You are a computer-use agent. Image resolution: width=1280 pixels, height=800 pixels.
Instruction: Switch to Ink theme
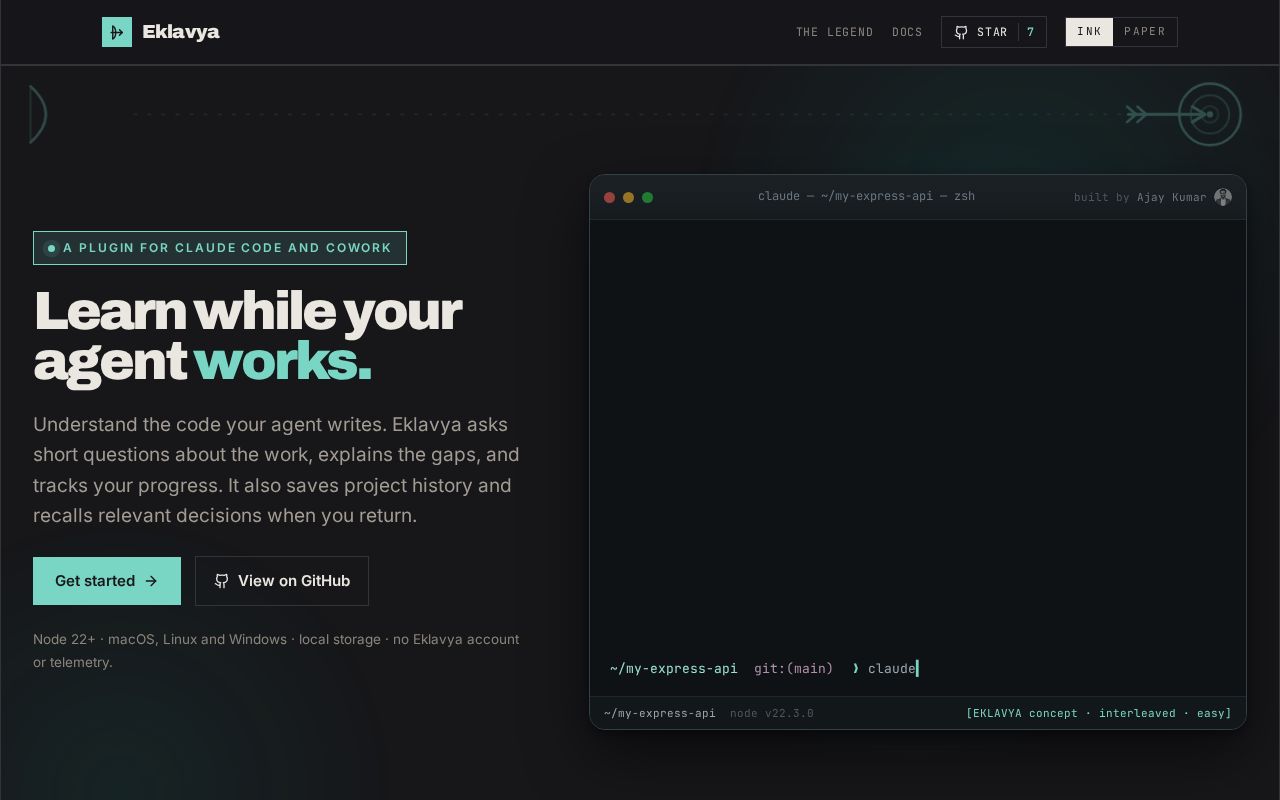(x=1089, y=32)
